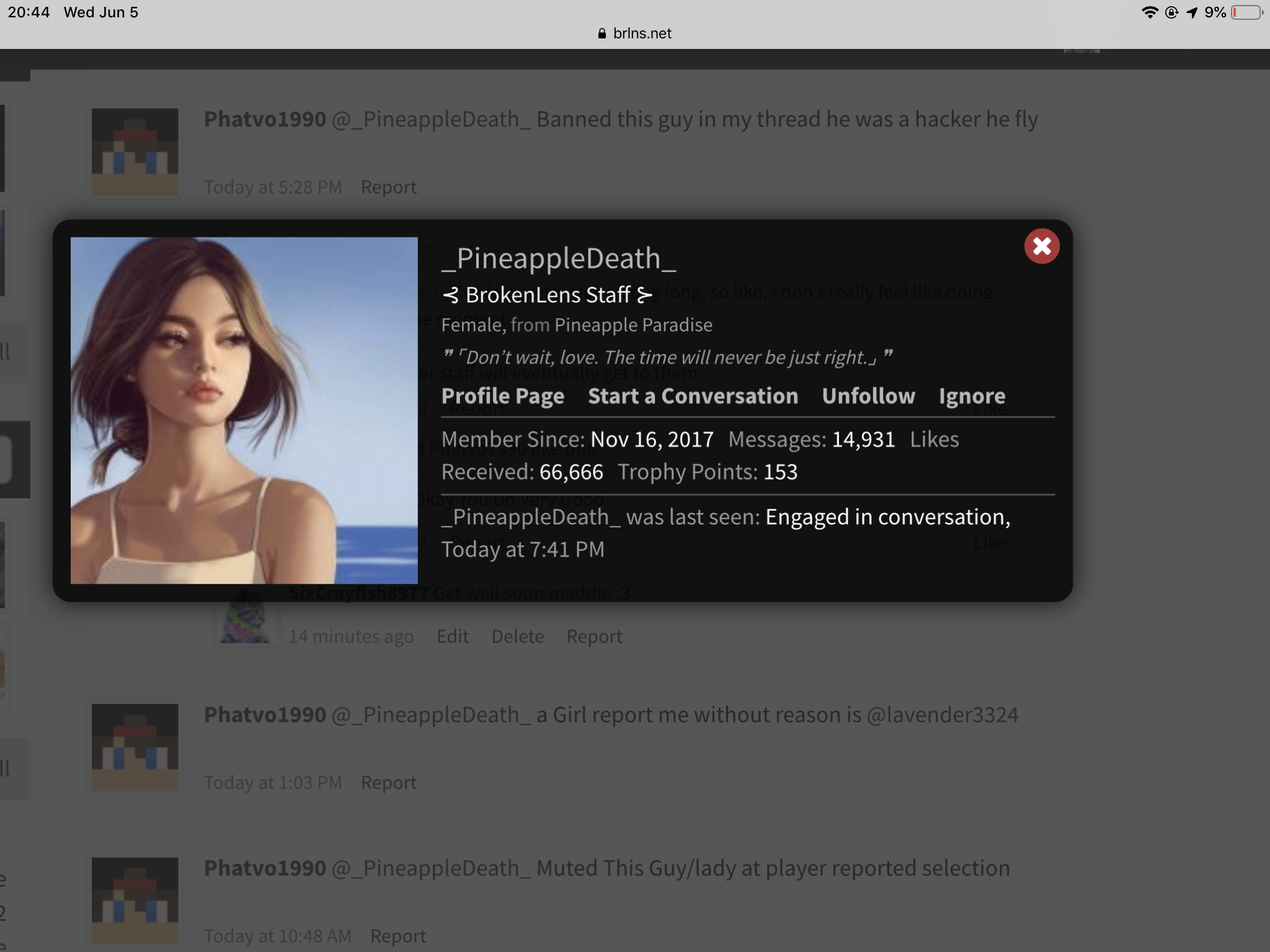Open the Profile Page link
Screen dimensions: 1270x952
click(503, 396)
